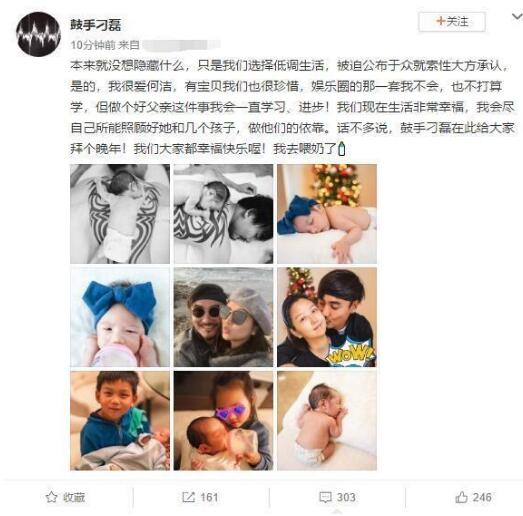Click the blurred source link after 来自
Screen dimensions: 523x516
tap(180, 45)
